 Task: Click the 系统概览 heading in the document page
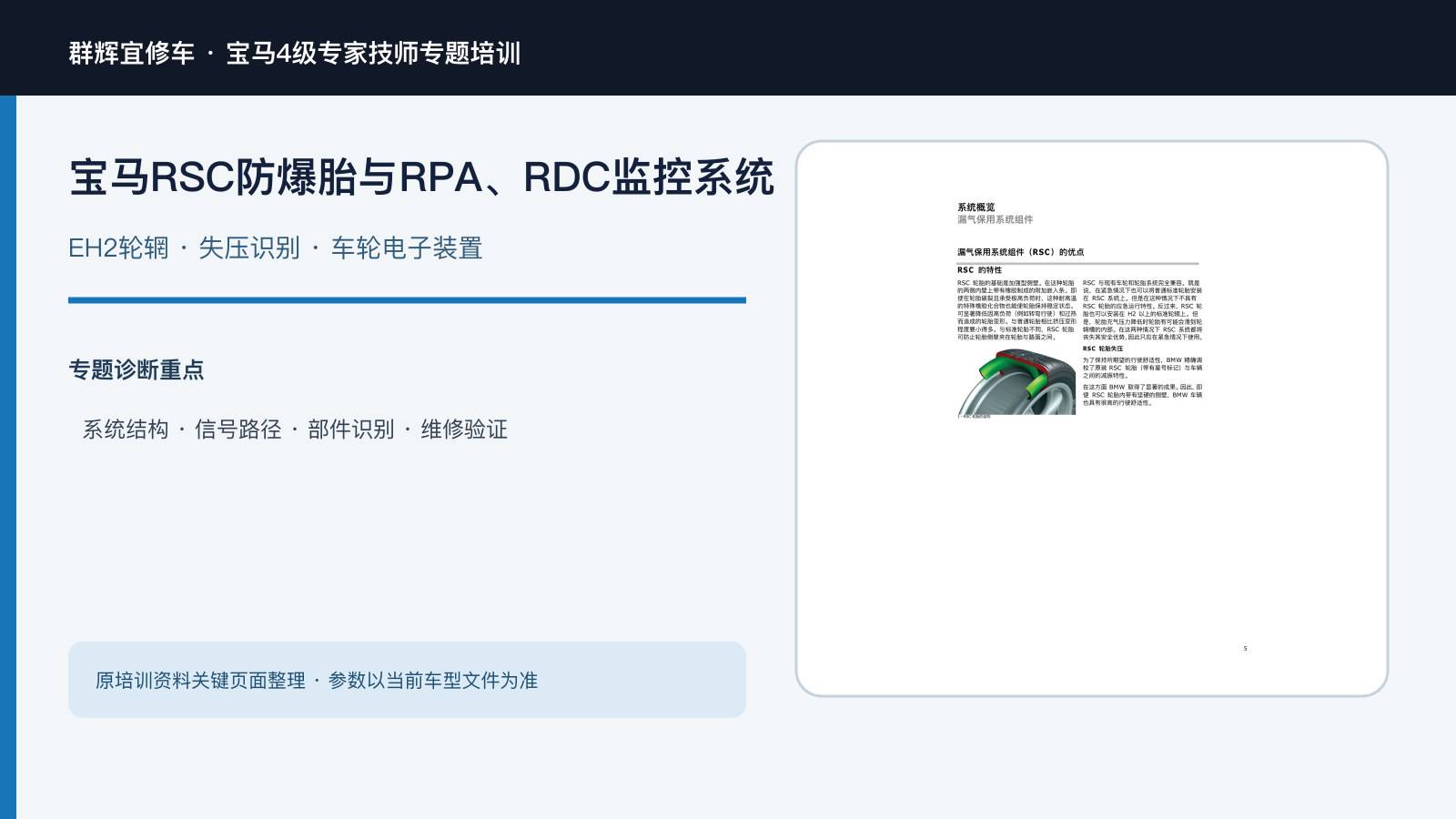click(976, 207)
